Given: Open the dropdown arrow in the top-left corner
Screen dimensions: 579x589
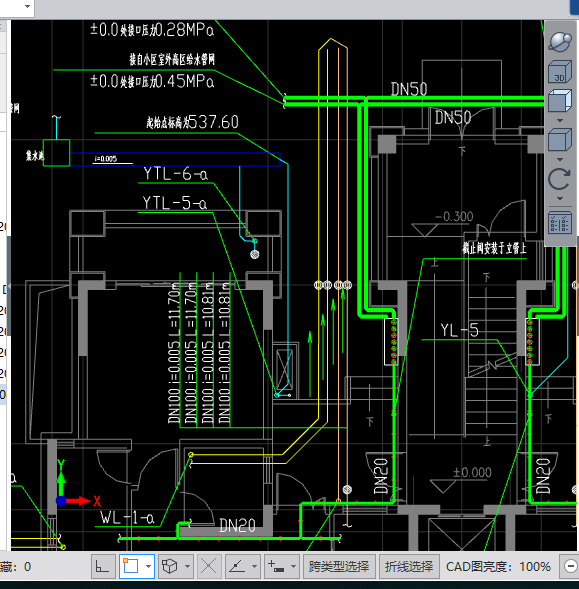Looking at the screenshot, I should (x=27, y=6).
